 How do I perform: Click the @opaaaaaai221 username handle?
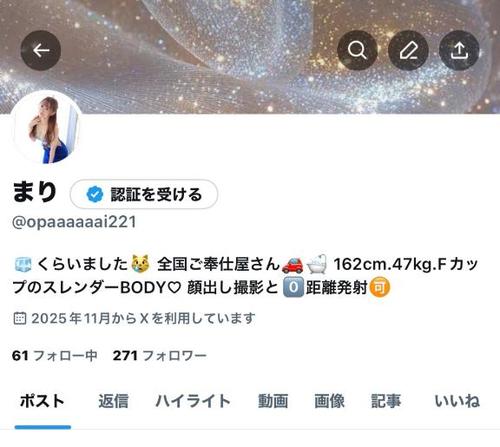click(74, 222)
